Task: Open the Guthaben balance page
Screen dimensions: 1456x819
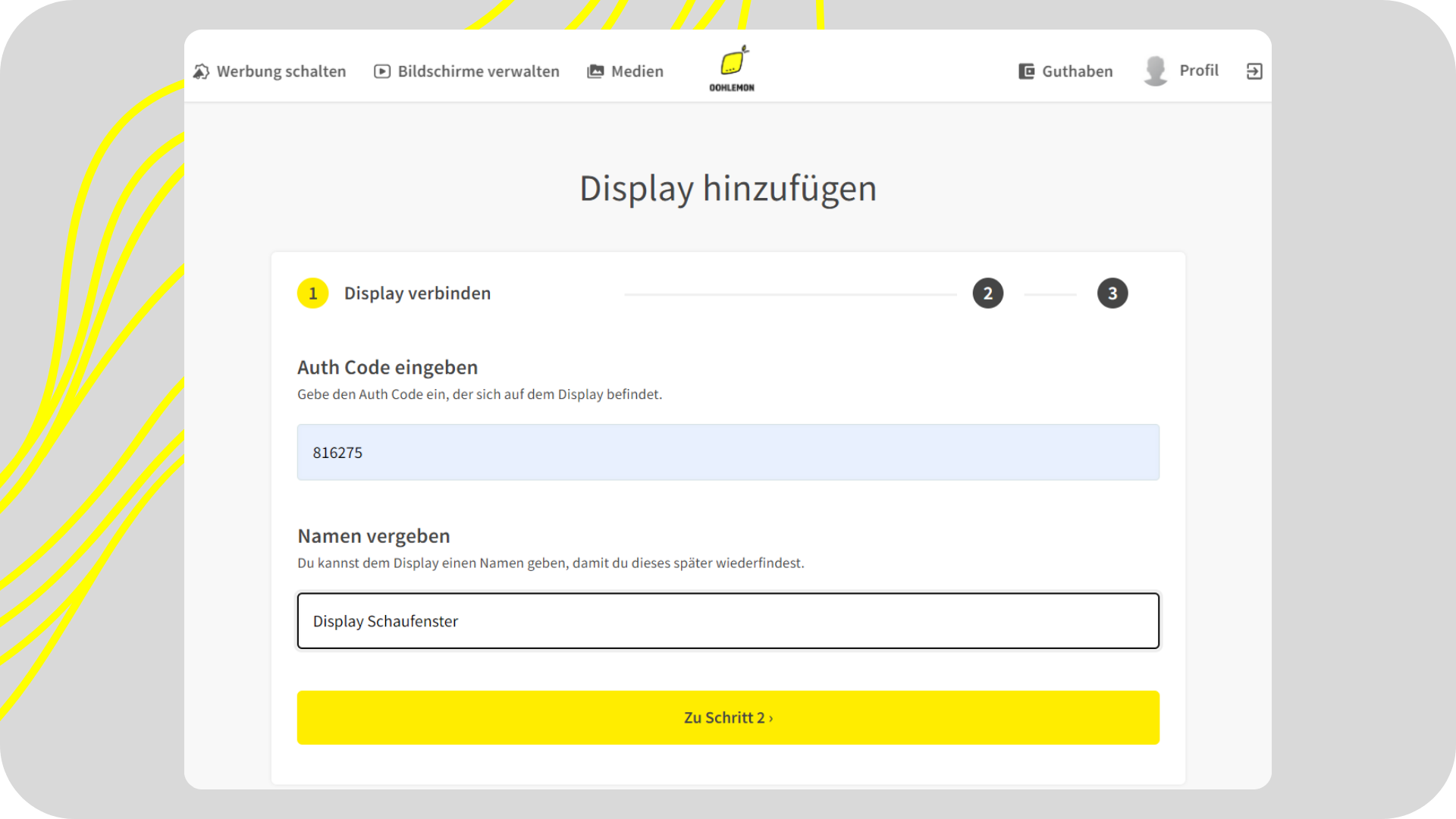Action: pyautogui.click(x=1077, y=71)
